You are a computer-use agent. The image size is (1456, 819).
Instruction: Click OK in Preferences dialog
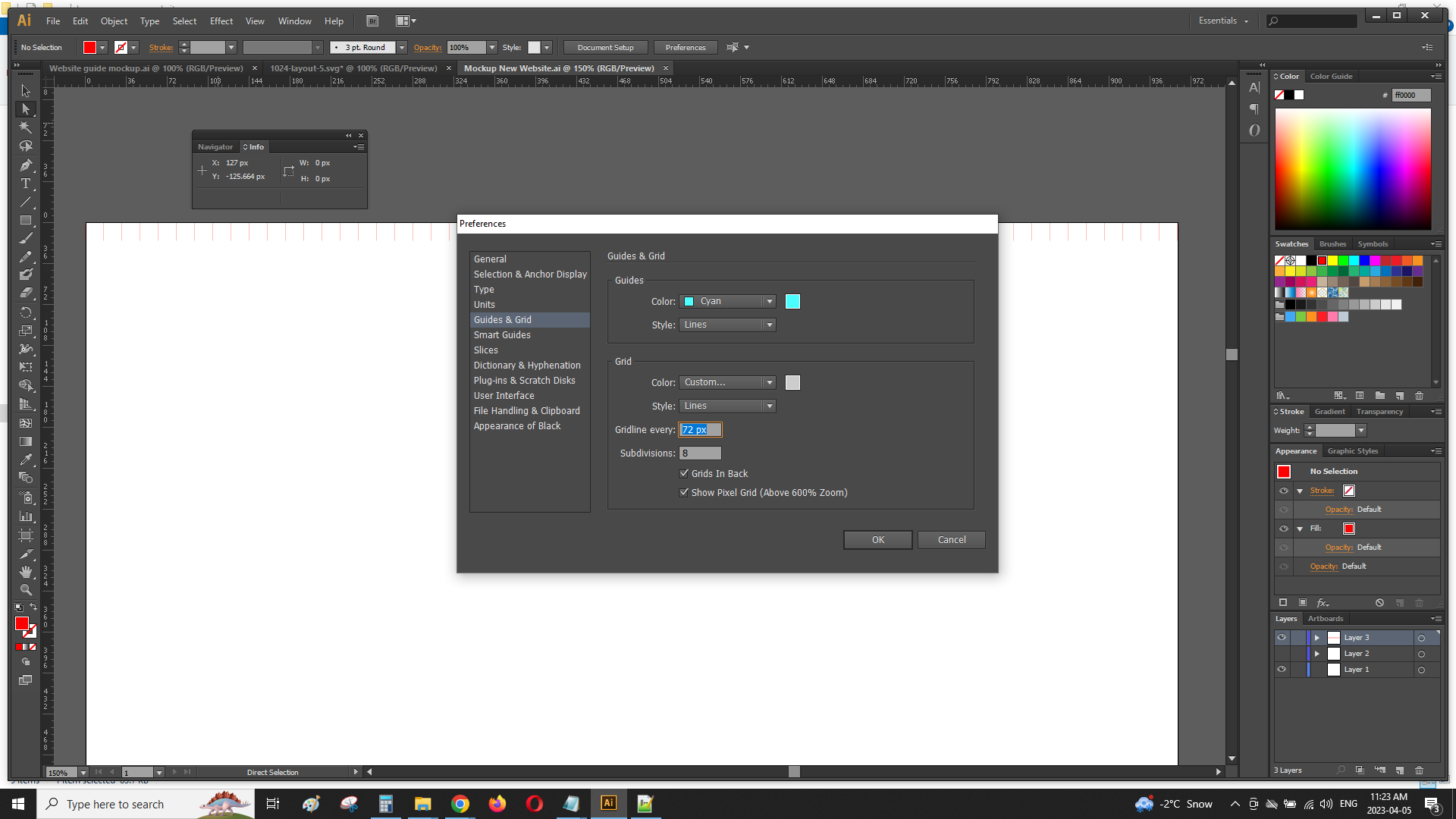click(x=877, y=540)
